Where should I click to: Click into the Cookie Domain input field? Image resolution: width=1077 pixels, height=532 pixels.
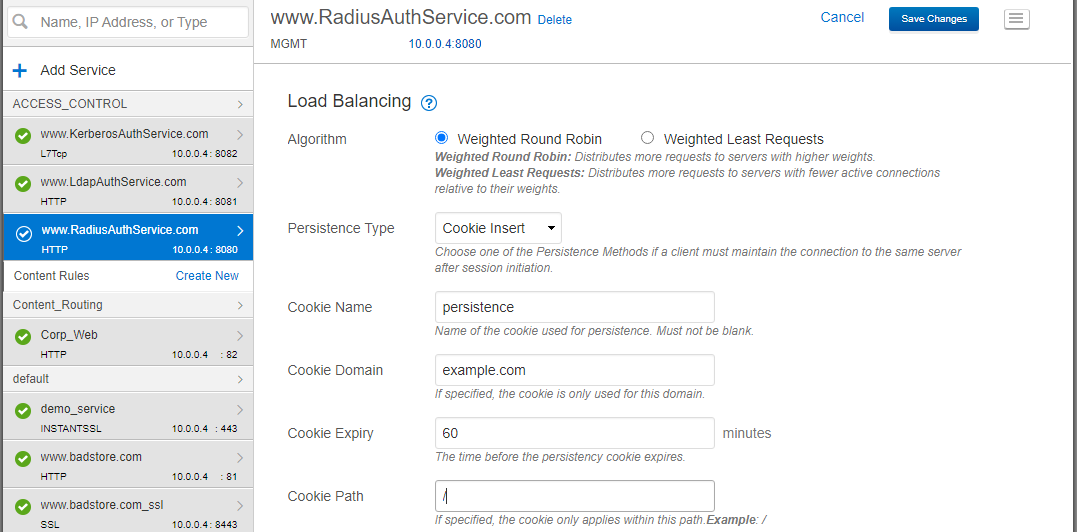(575, 370)
